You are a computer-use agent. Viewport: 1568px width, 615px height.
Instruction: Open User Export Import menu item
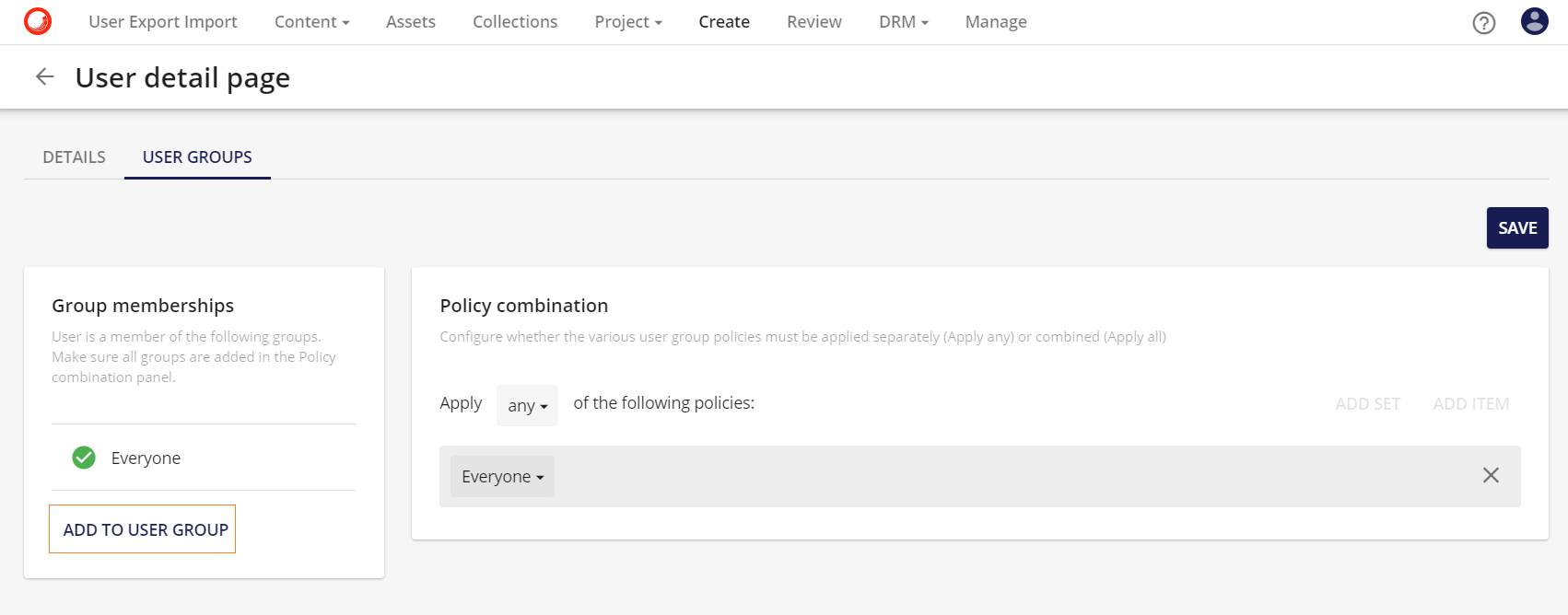(x=163, y=22)
